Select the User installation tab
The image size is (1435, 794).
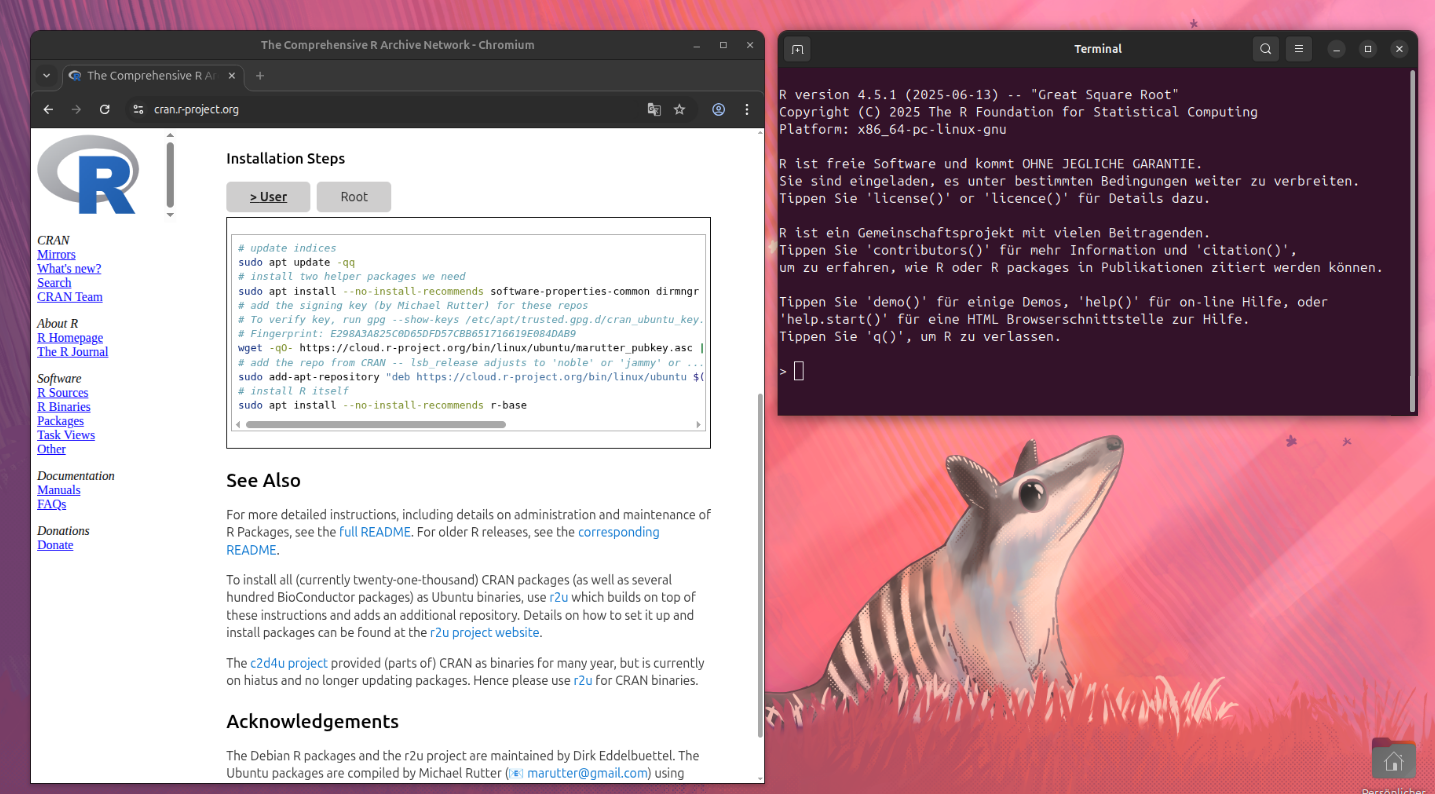(268, 197)
